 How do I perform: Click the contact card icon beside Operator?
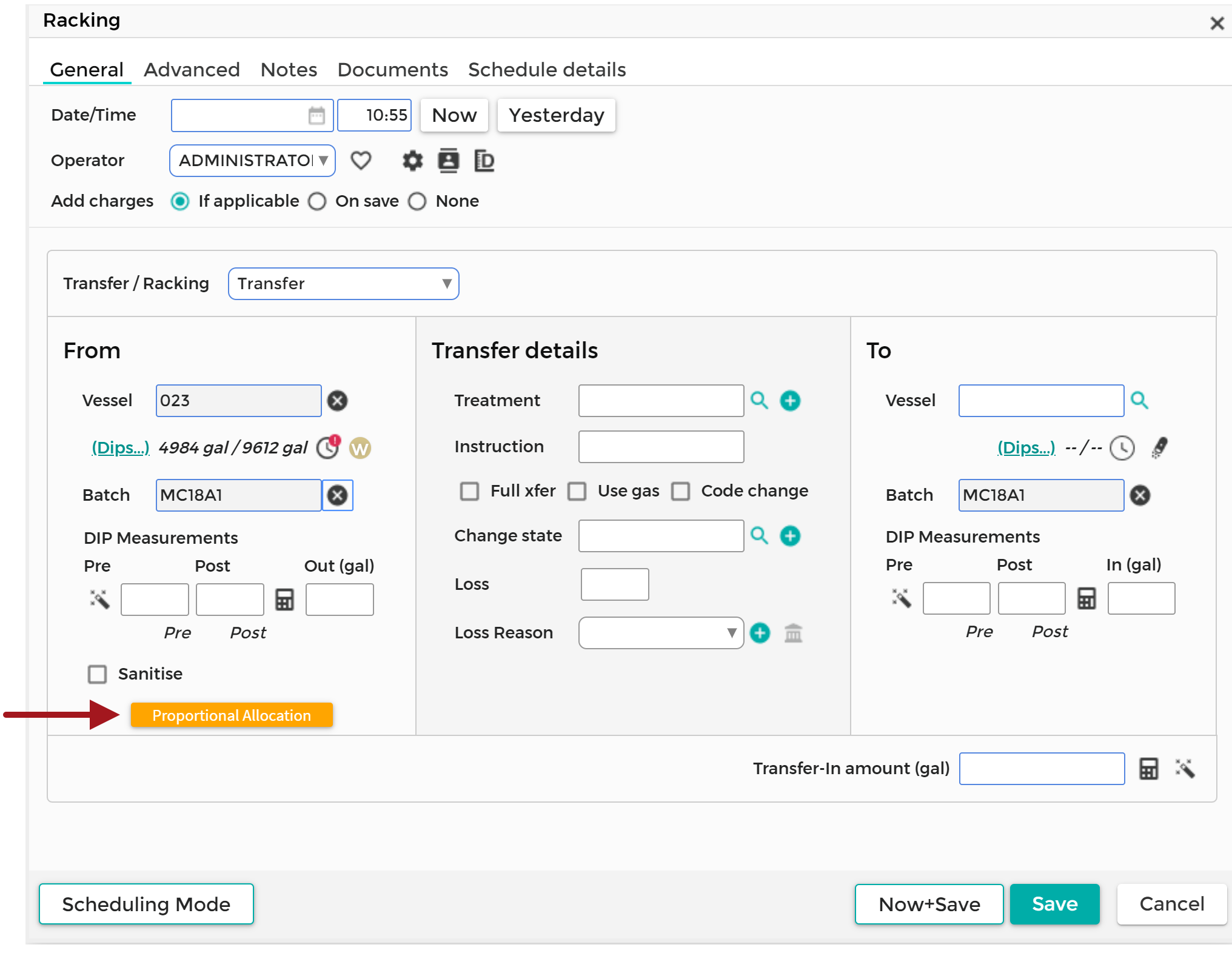coord(449,161)
